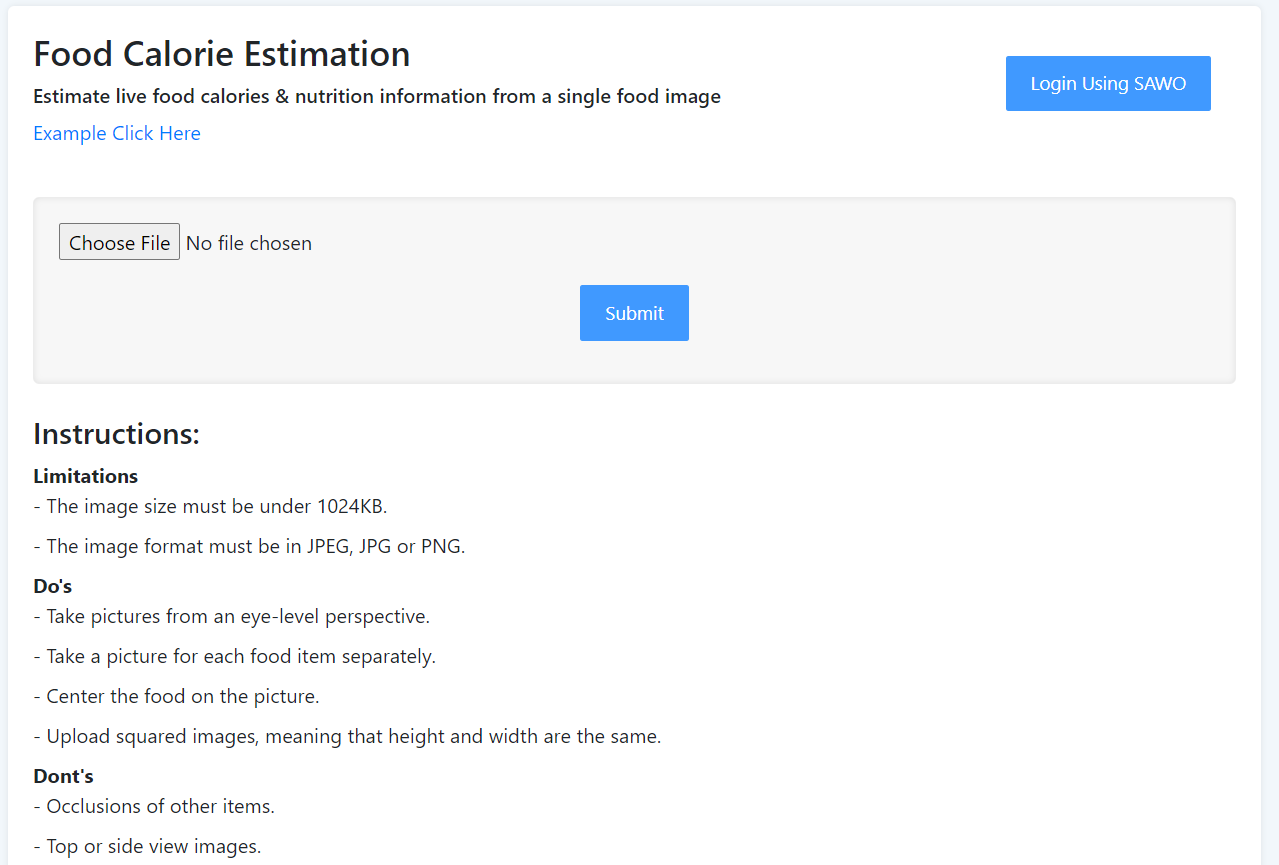Click the Do's subheading

tap(53, 586)
